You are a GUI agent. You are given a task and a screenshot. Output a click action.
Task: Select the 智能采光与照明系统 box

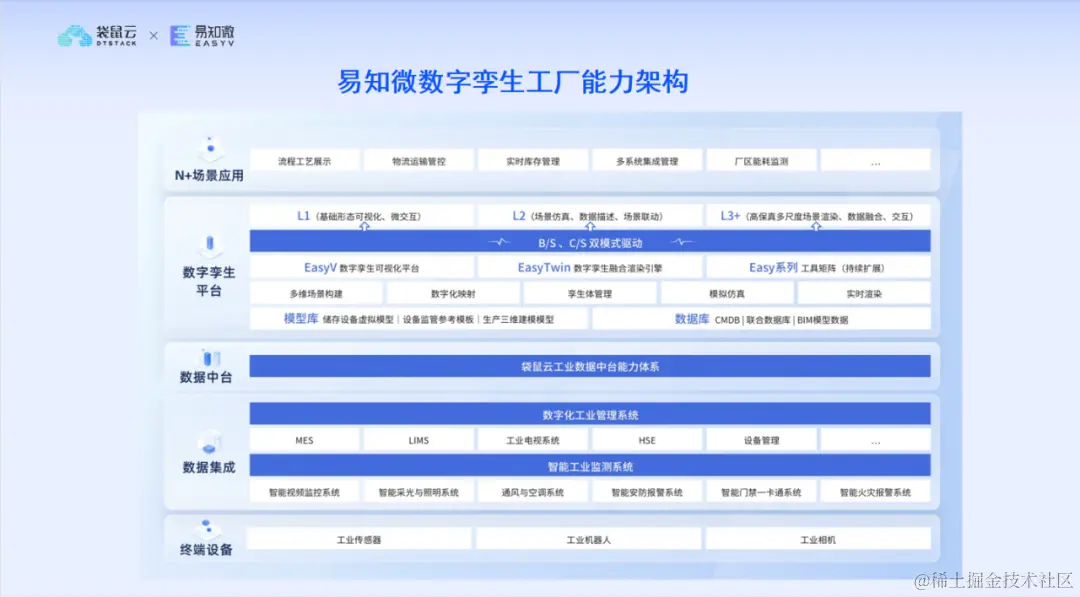419,492
